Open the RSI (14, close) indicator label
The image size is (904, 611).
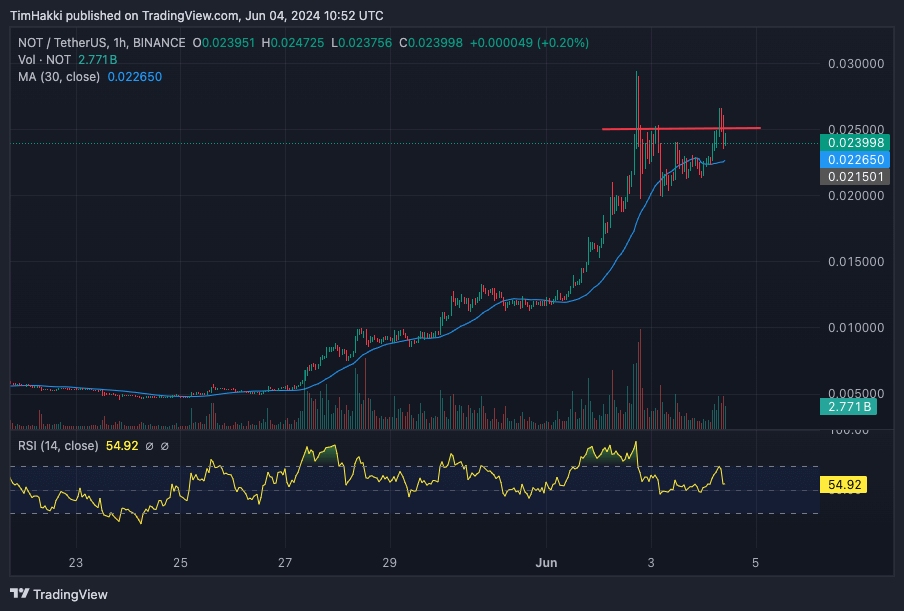[x=58, y=446]
